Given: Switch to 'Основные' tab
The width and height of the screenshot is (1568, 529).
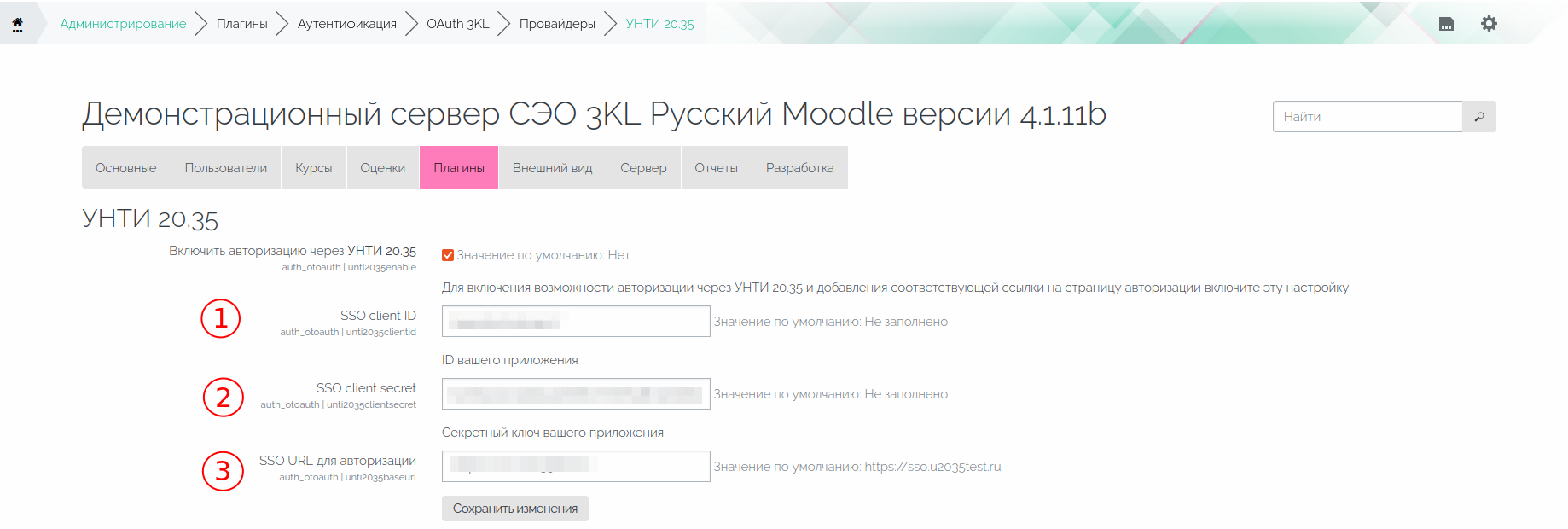Looking at the screenshot, I should pos(126,167).
